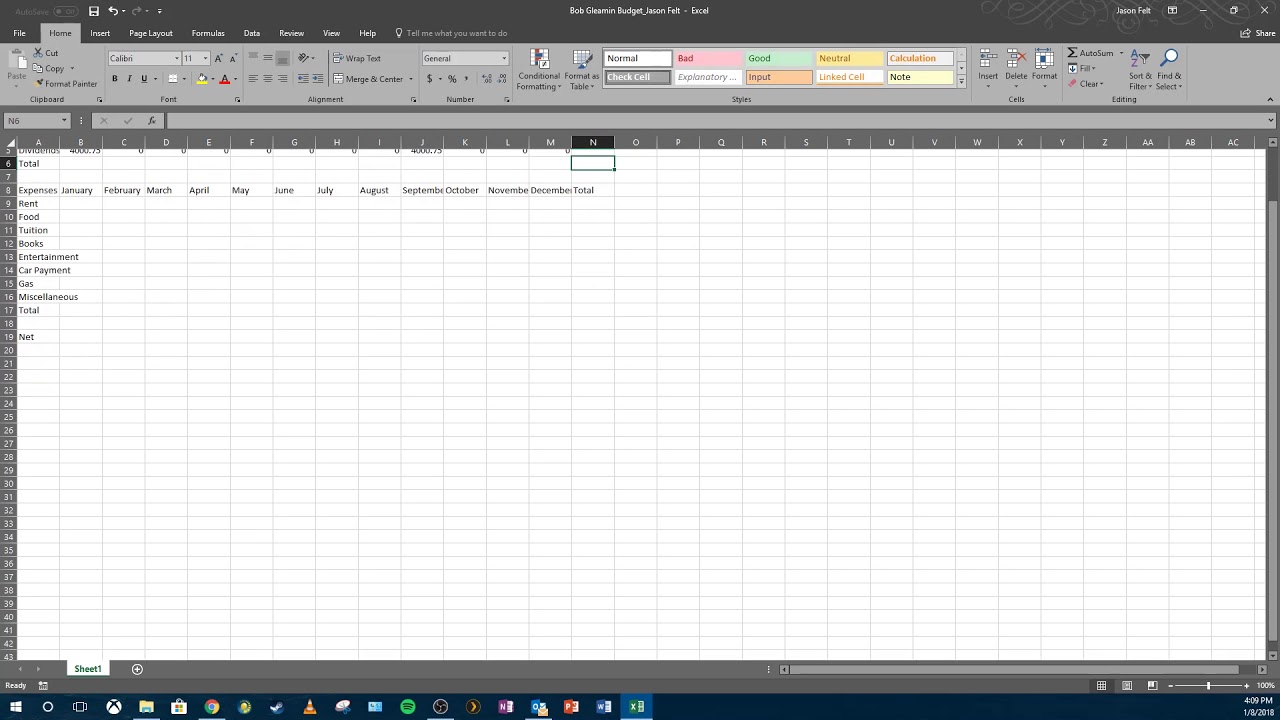This screenshot has width=1280, height=720.
Task: Apply percent style formatting
Action: click(452, 79)
